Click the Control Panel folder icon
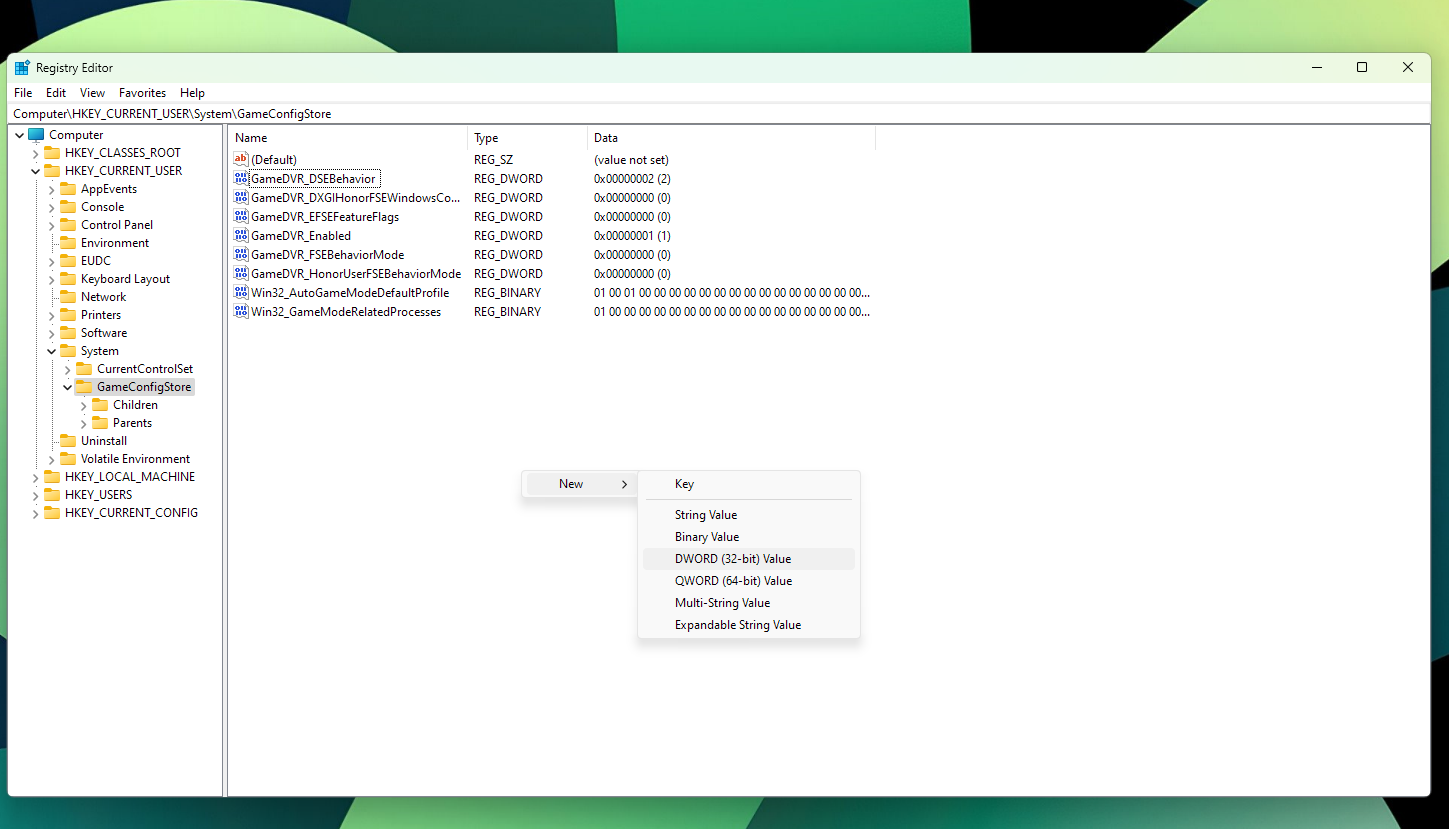Viewport: 1449px width, 829px height. (x=68, y=225)
